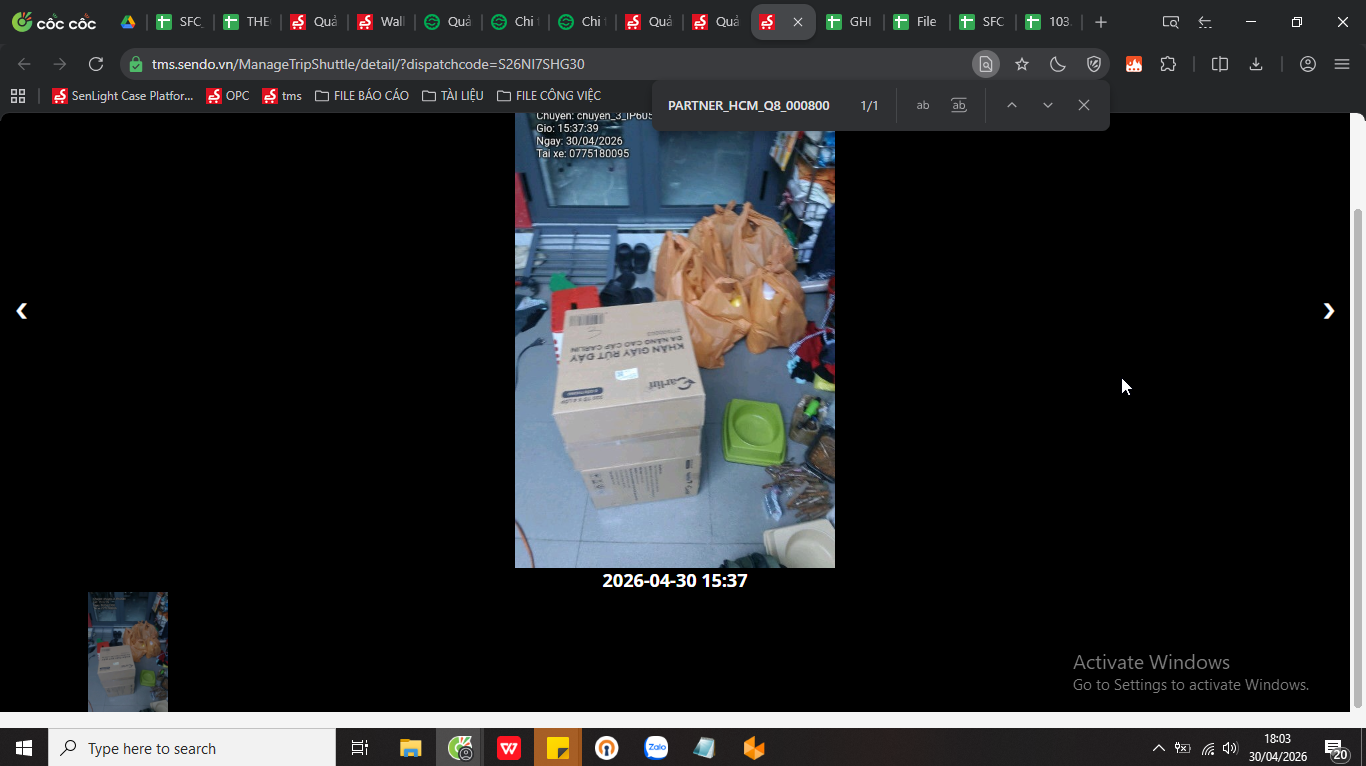Open the tms bookmark
The width and height of the screenshot is (1366, 766).
[282, 96]
